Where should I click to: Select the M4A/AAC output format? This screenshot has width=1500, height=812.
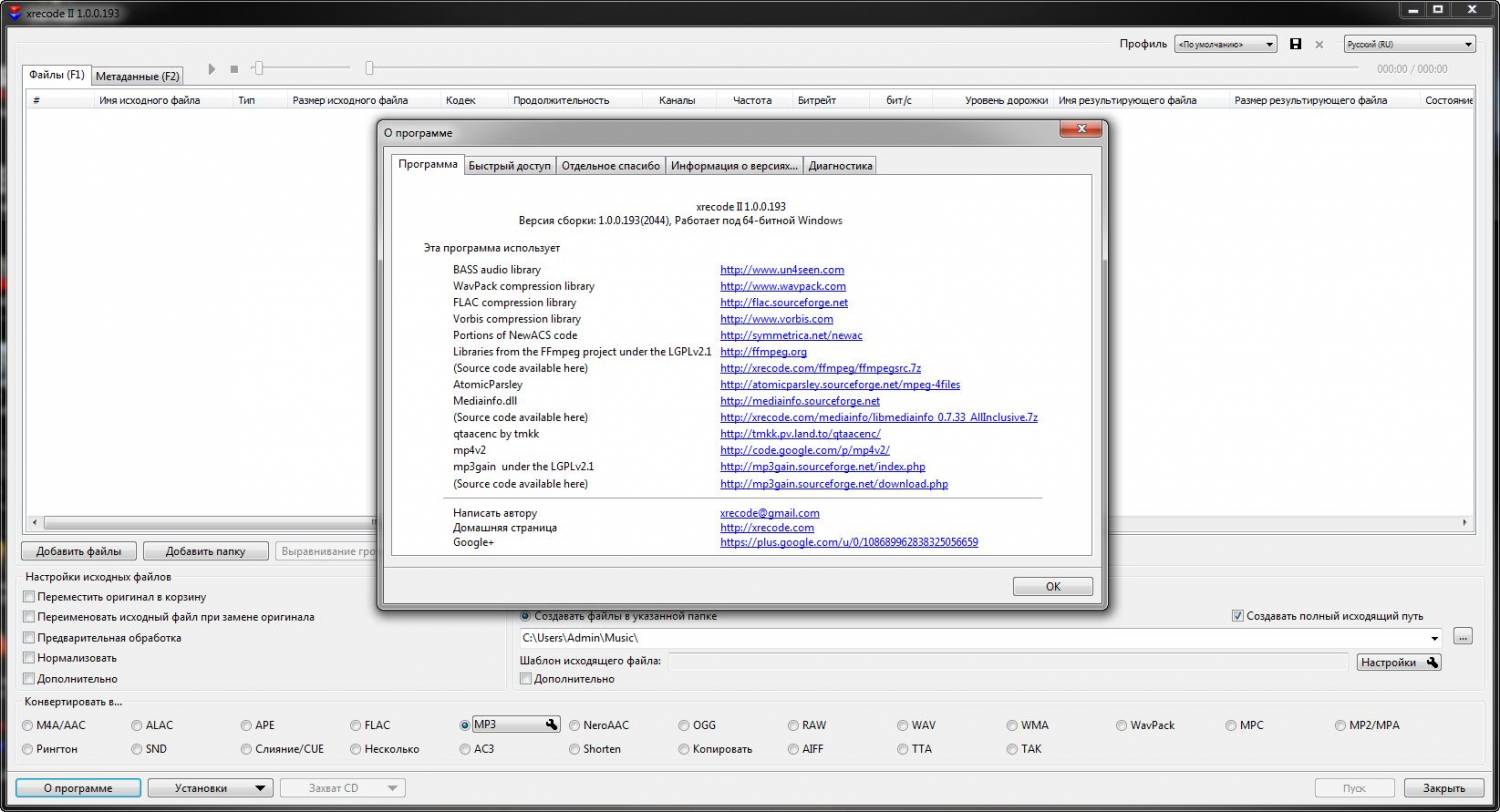(x=28, y=725)
